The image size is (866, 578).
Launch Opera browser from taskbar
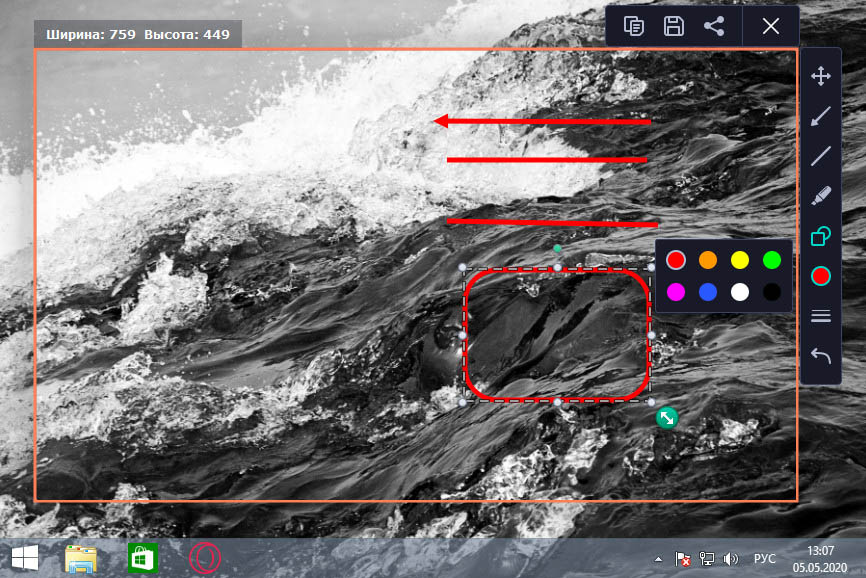pos(205,558)
